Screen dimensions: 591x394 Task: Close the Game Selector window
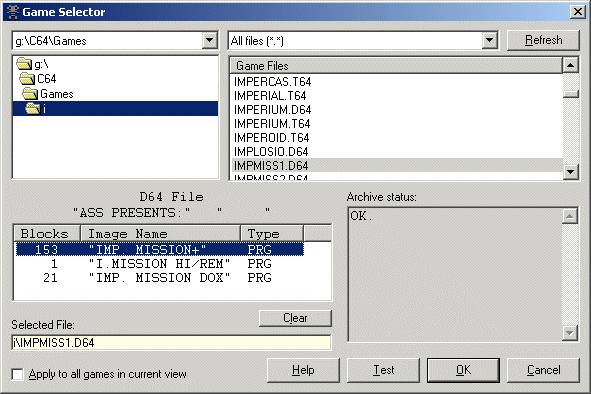(x=577, y=12)
